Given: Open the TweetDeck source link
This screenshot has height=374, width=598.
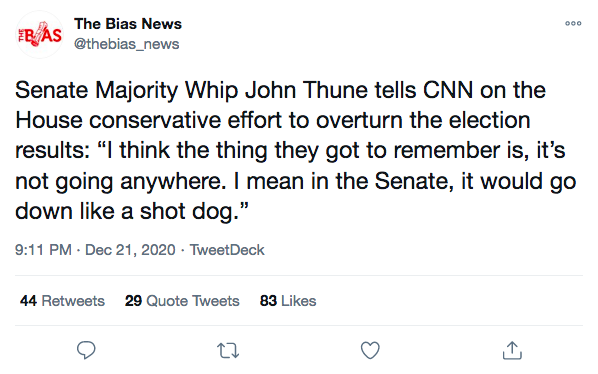Looking at the screenshot, I should click(x=227, y=250).
